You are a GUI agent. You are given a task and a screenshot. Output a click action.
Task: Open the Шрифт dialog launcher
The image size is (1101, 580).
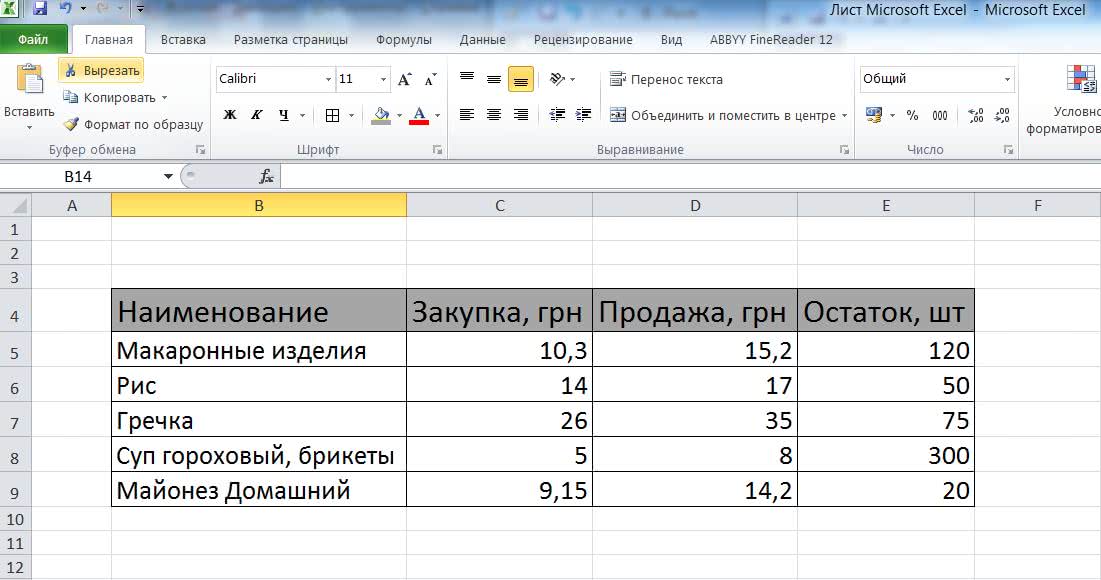pos(437,150)
